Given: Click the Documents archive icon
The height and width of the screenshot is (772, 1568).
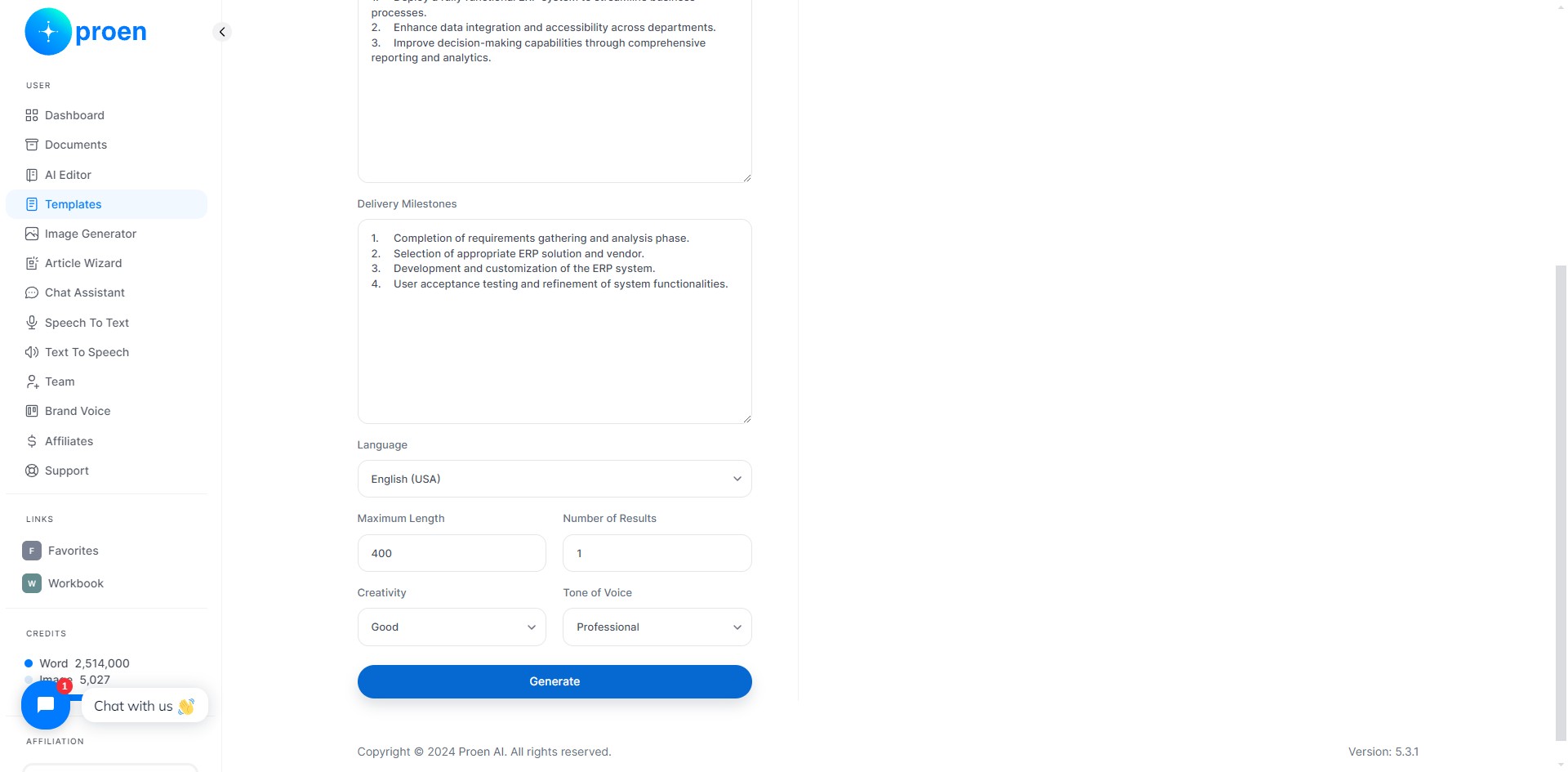Looking at the screenshot, I should [x=32, y=145].
